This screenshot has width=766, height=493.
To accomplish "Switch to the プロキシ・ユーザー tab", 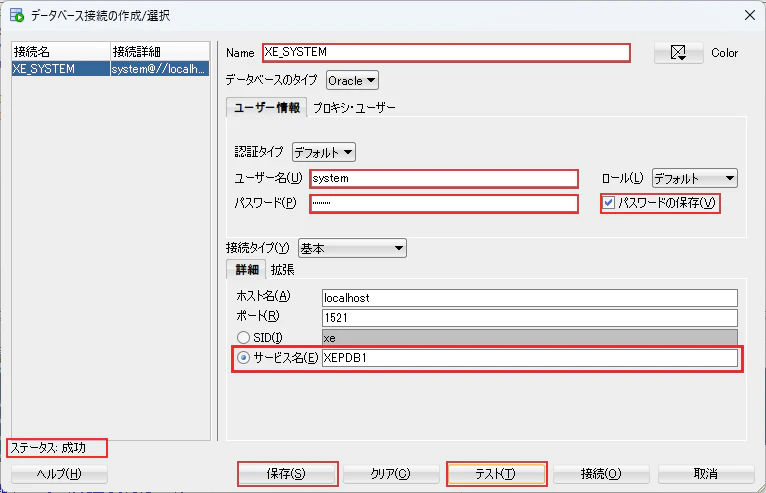I will (x=354, y=107).
